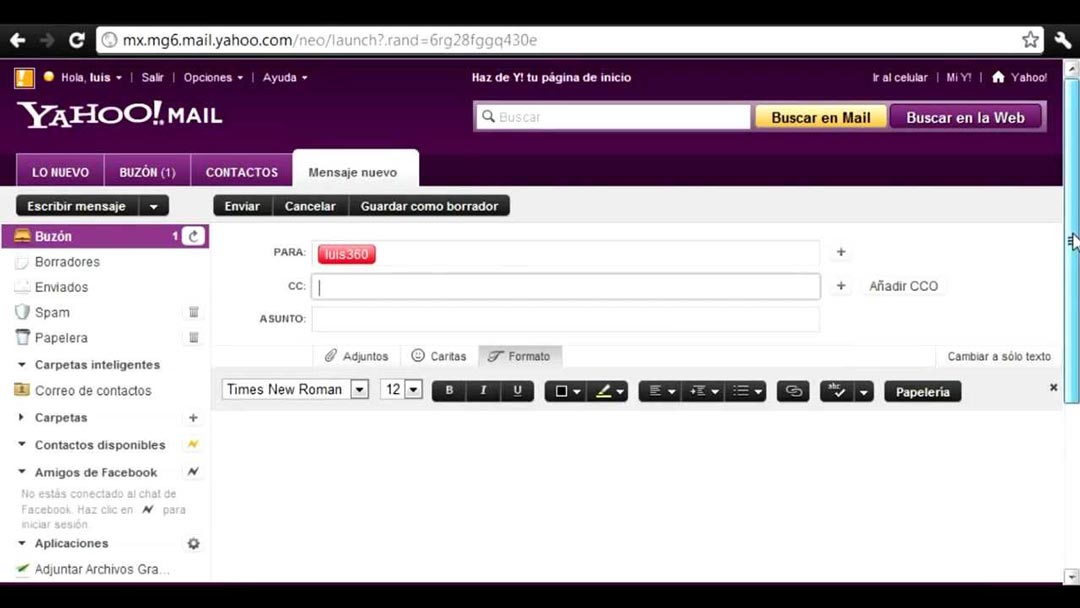Reload the page with the refresh icon
Viewport: 1080px width, 608px height.
(76, 40)
